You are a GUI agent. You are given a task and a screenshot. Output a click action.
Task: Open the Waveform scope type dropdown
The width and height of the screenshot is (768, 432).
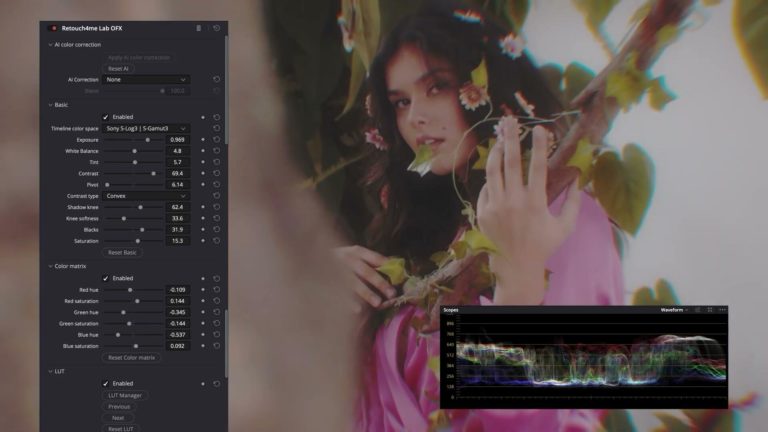click(x=674, y=310)
